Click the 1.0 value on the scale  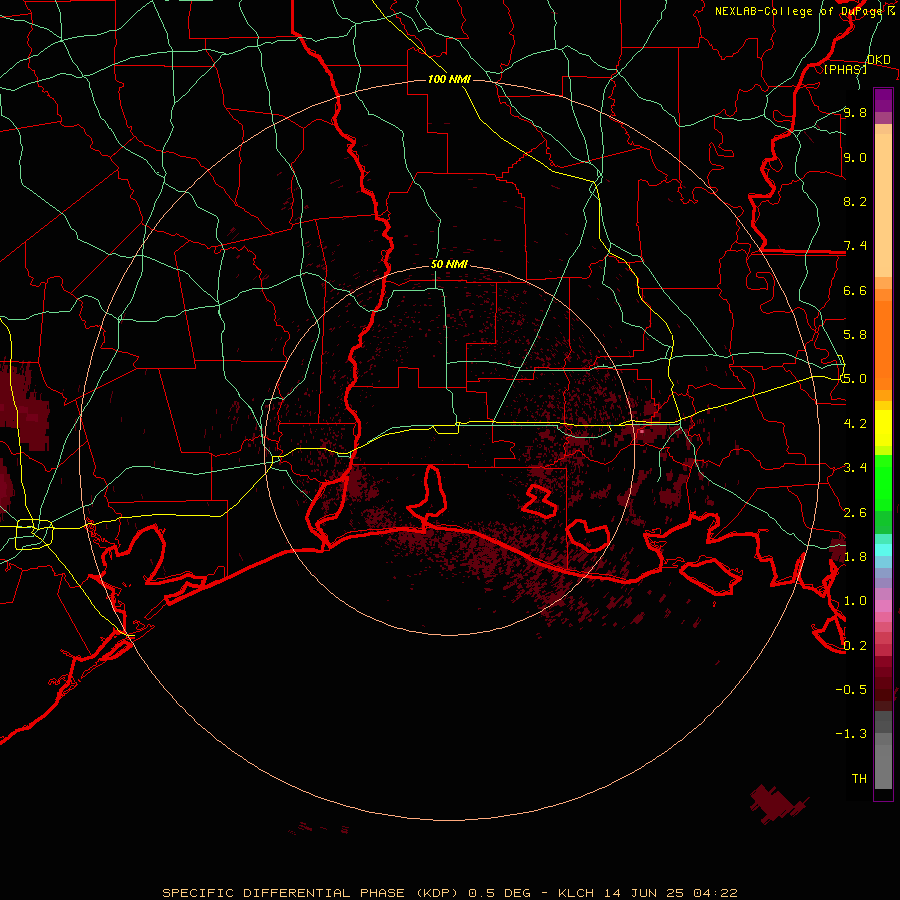pyautogui.click(x=855, y=600)
